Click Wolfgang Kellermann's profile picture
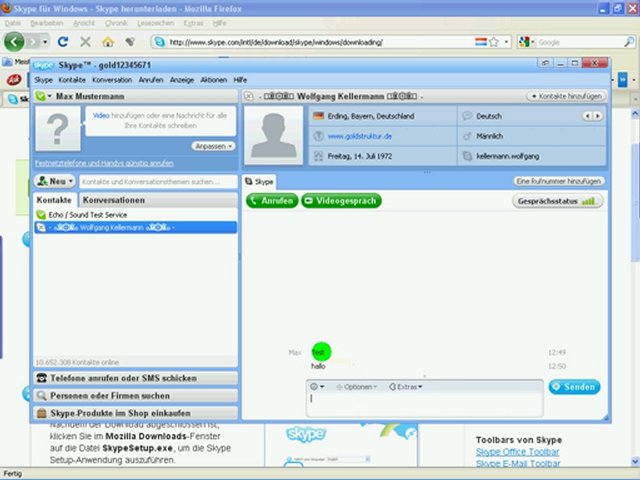Image resolution: width=640 pixels, height=480 pixels. click(x=274, y=136)
